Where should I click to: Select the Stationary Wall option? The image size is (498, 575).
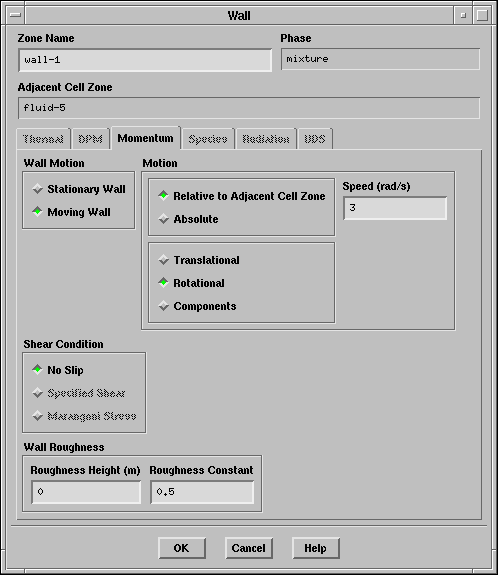79,189
